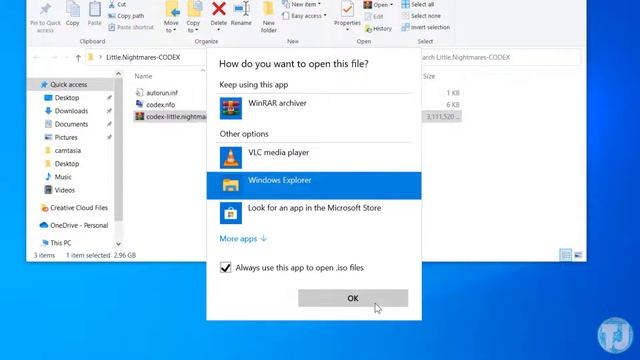Select WinRAR archiver app option

pos(314,108)
